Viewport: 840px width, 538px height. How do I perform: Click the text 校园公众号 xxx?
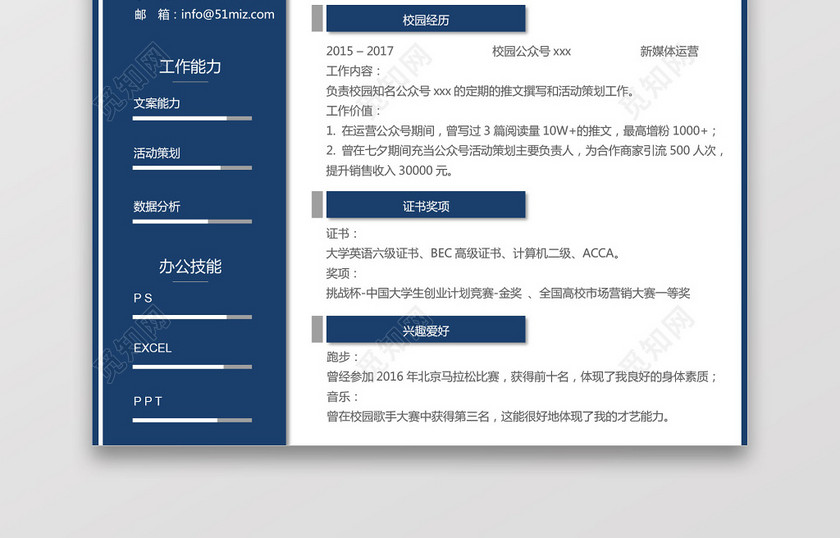531,51
